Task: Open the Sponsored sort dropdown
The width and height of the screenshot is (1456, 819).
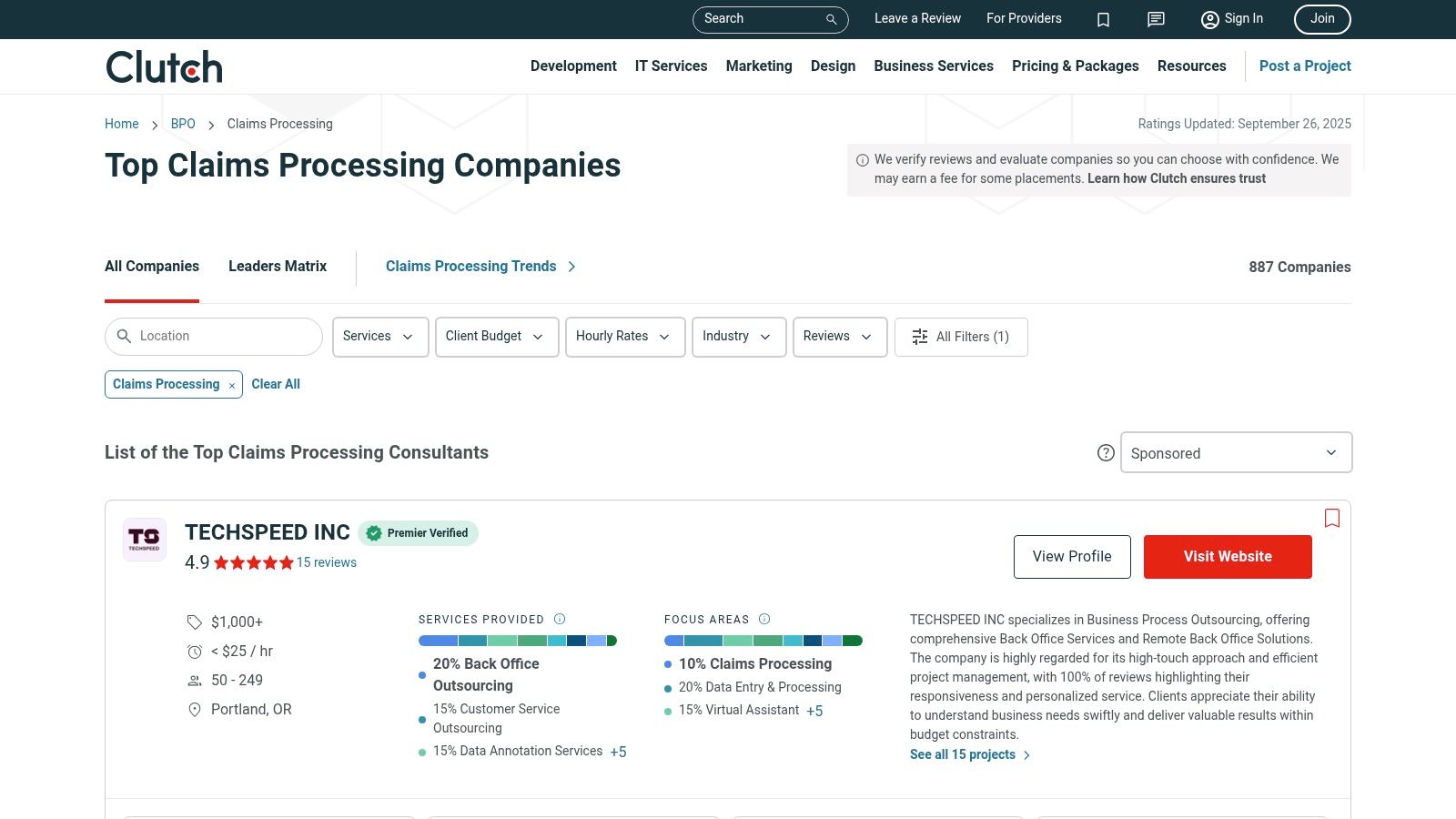Action: pyautogui.click(x=1235, y=453)
